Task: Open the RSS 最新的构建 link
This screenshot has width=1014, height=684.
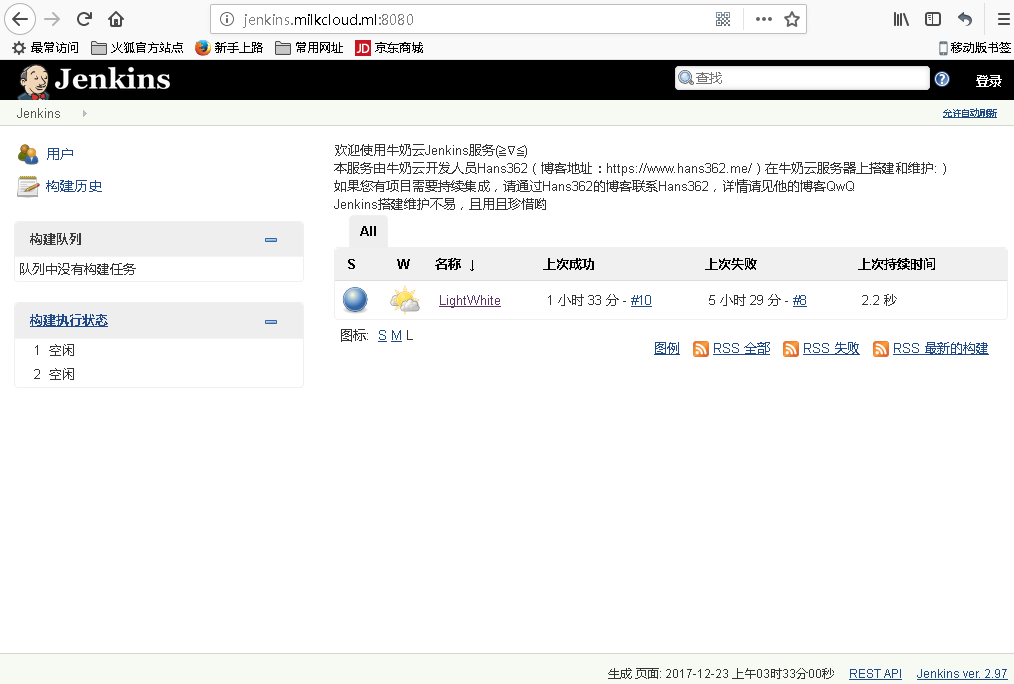Action: coord(940,348)
